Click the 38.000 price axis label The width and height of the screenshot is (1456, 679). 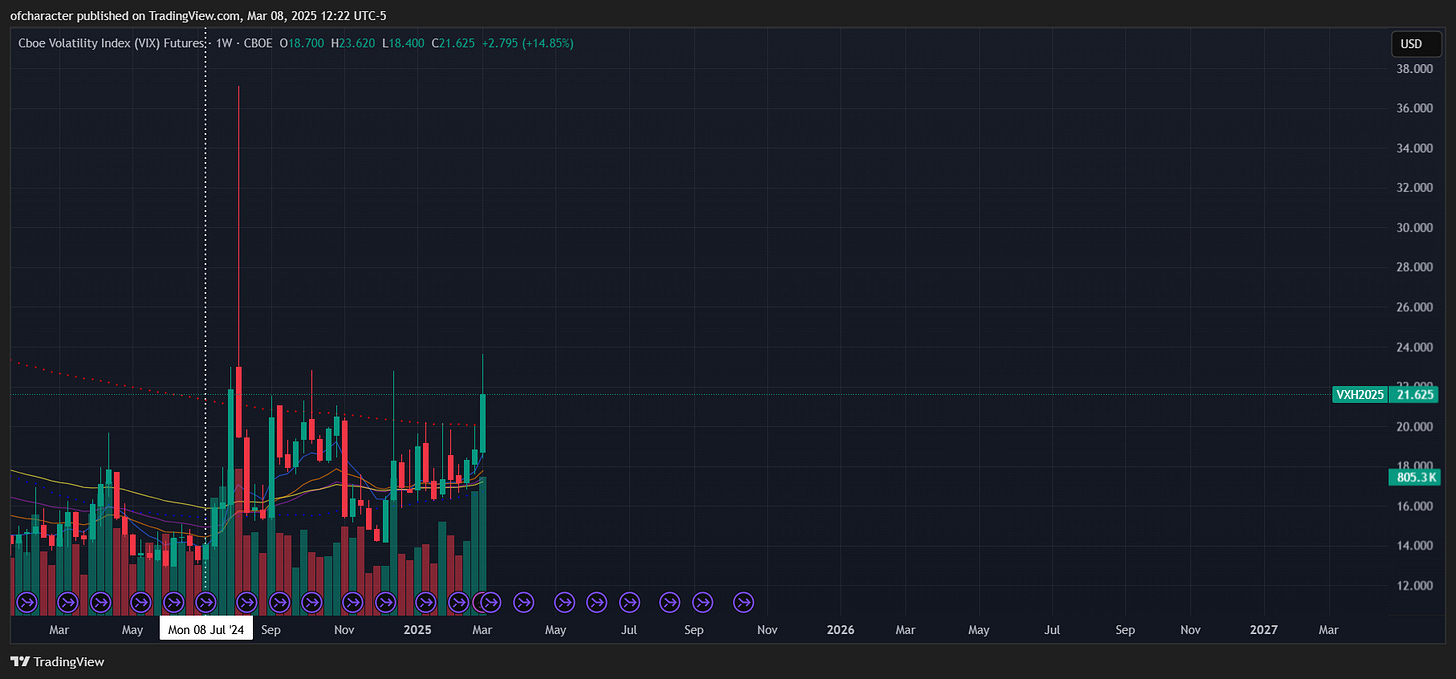coord(1416,69)
